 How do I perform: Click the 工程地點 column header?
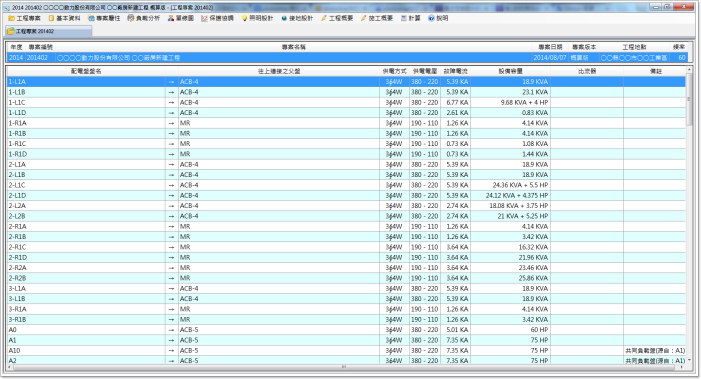pos(634,47)
